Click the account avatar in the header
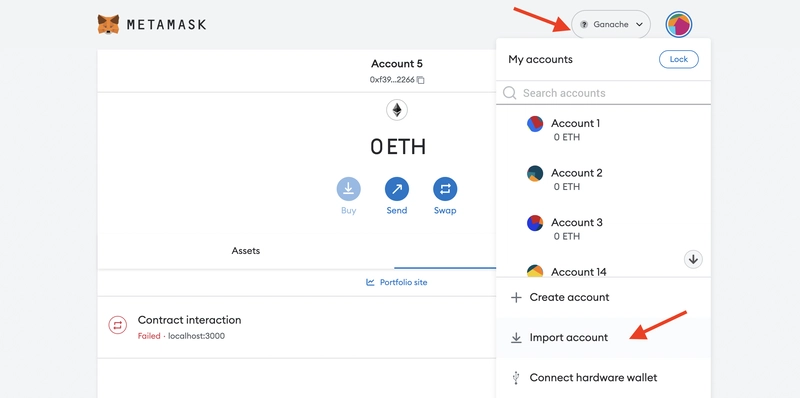The height and width of the screenshot is (398, 800). tap(679, 24)
